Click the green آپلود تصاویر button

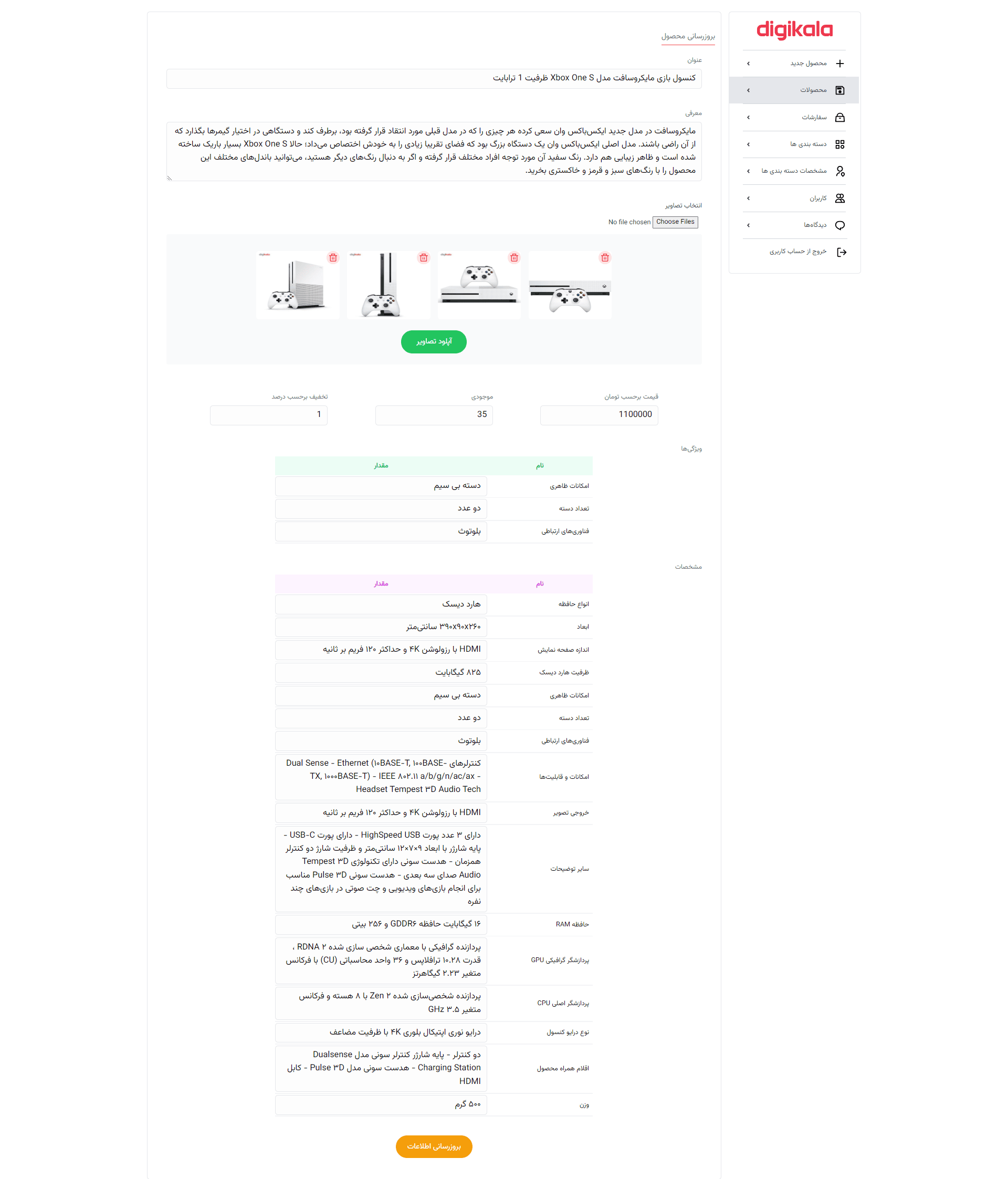pos(434,341)
